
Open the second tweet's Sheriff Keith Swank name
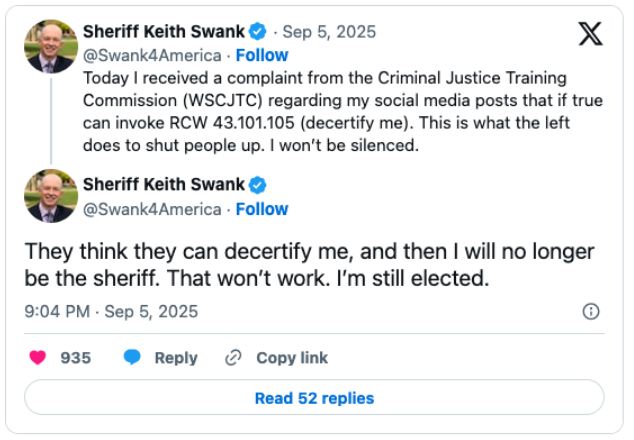(x=163, y=185)
